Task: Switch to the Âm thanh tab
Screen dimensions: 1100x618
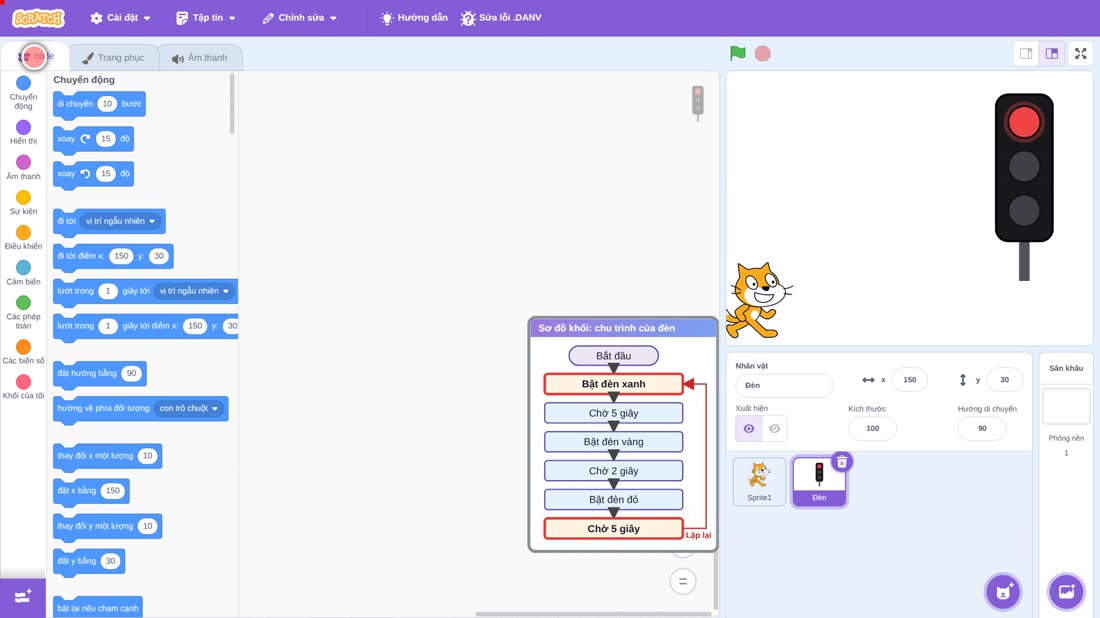Action: tap(200, 58)
